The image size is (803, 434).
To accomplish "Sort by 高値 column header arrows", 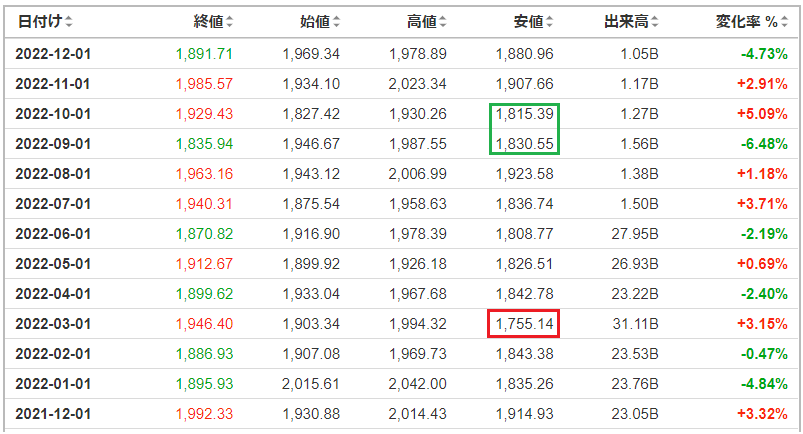I will click(x=443, y=22).
